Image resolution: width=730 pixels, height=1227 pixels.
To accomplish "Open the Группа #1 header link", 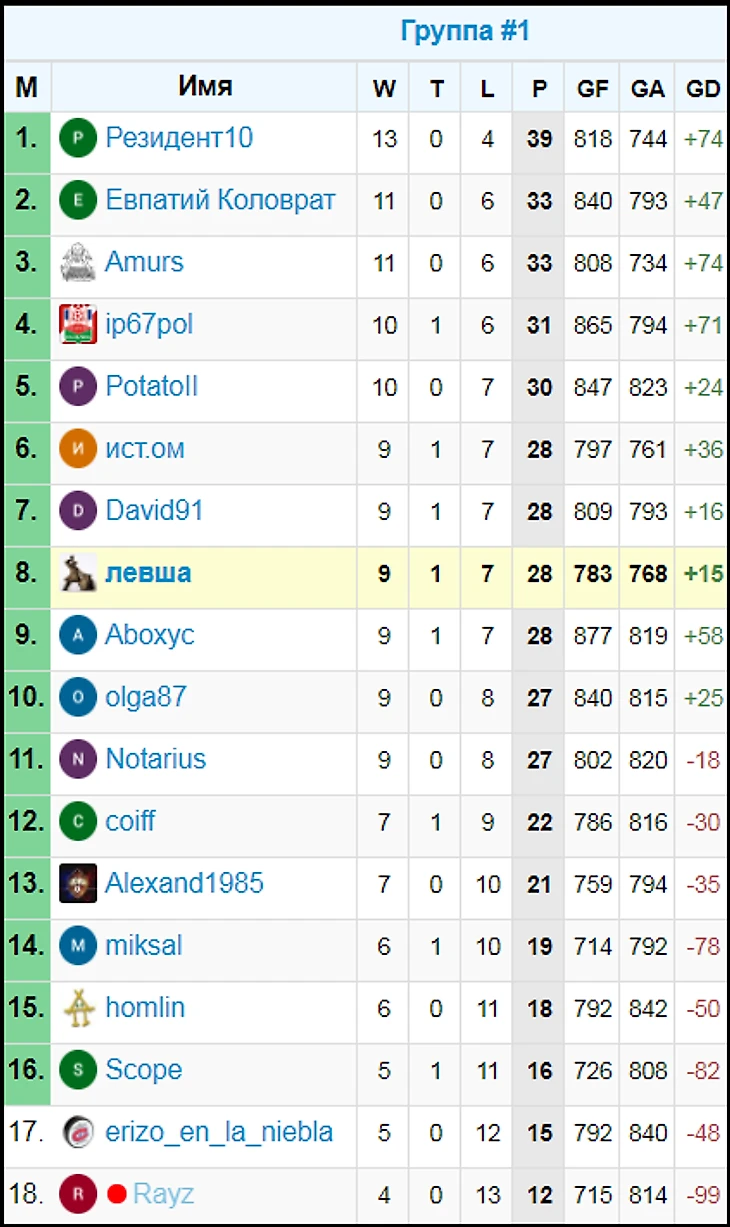I will [x=465, y=31].
